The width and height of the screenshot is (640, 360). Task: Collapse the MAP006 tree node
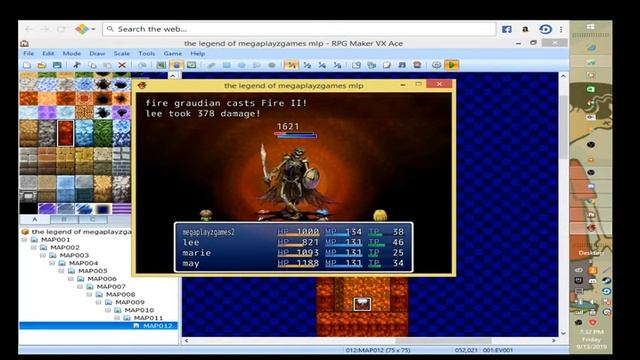tap(71, 279)
